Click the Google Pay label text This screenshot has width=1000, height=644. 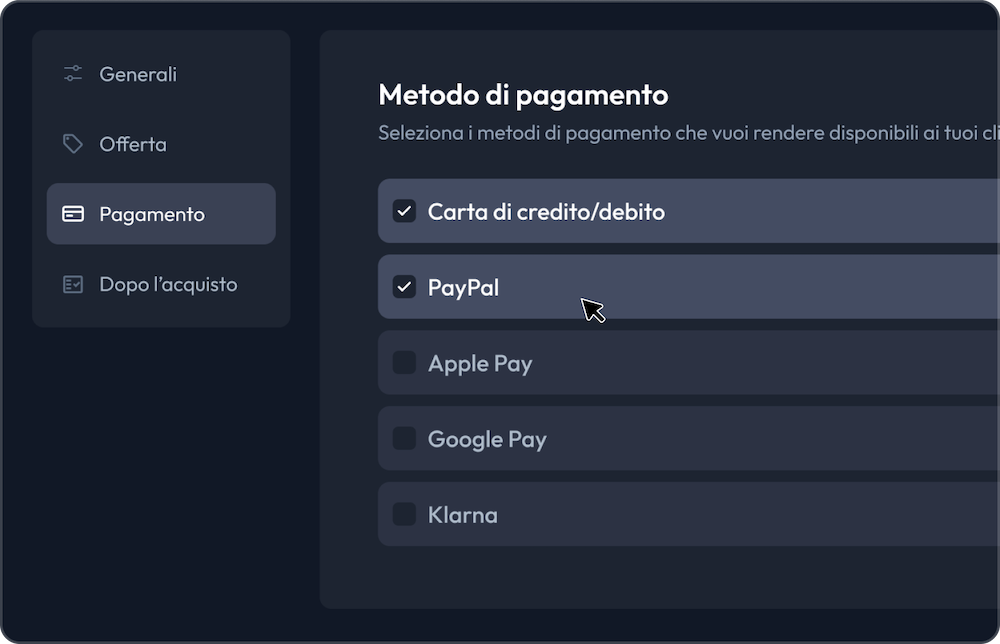pos(487,440)
